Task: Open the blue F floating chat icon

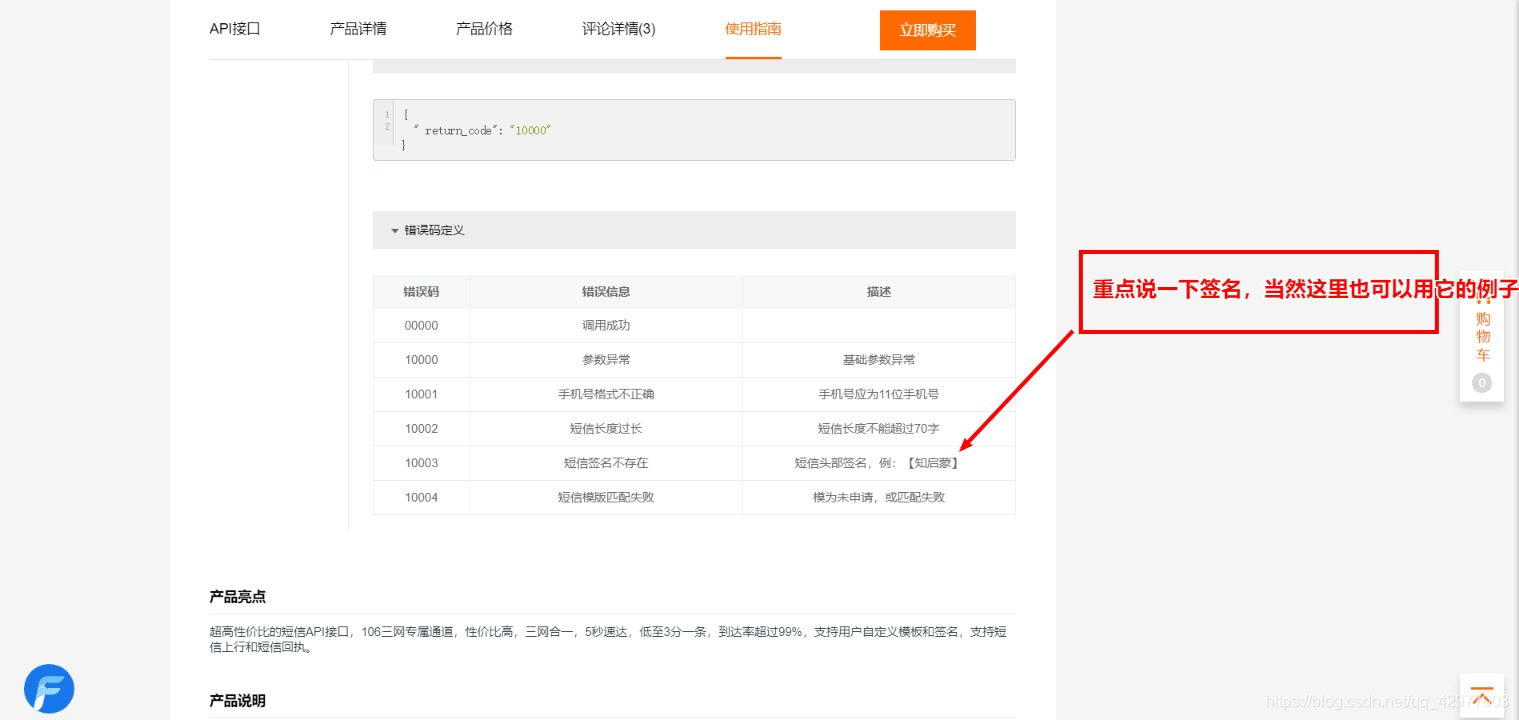Action: (x=49, y=689)
